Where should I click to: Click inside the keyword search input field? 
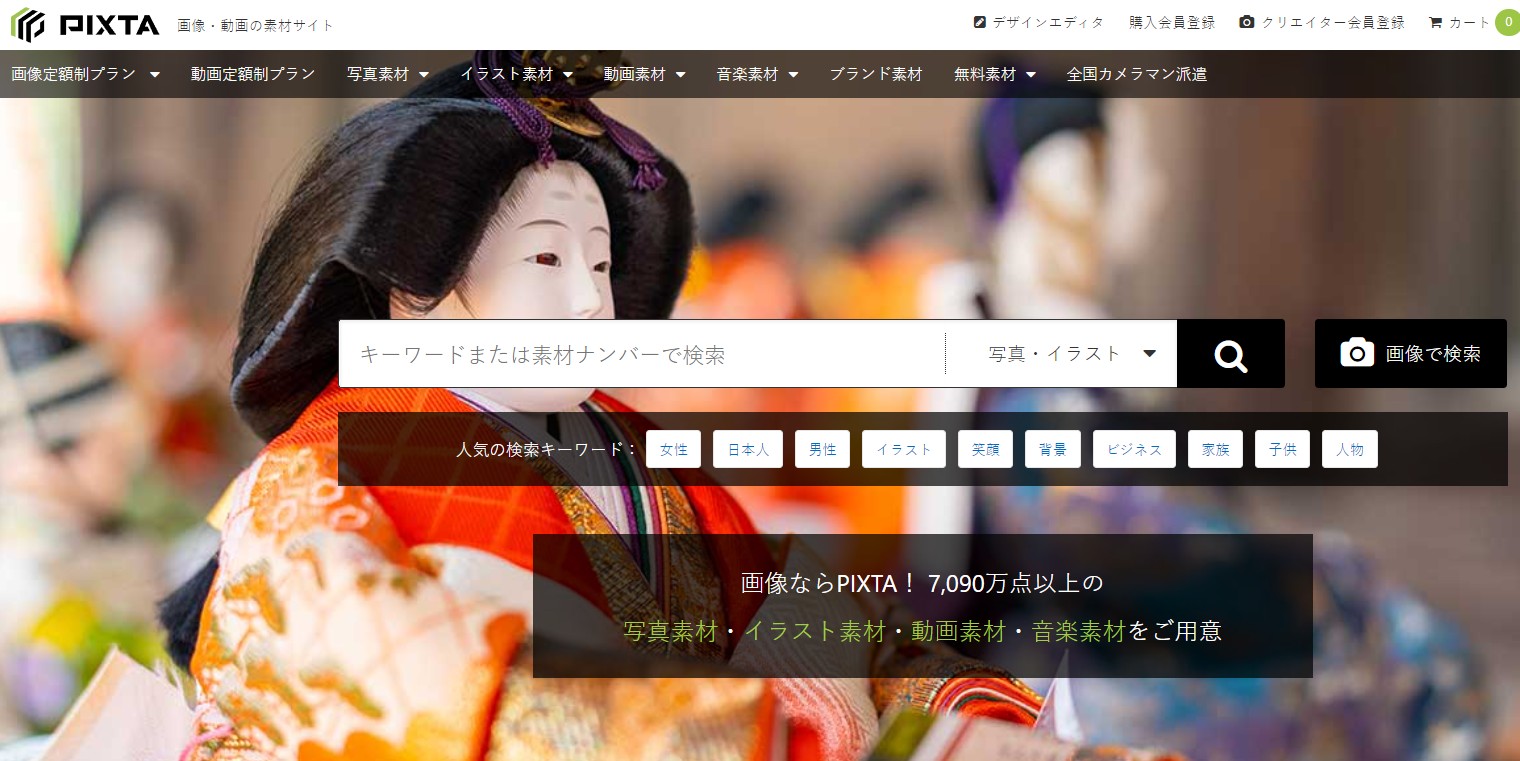point(640,353)
